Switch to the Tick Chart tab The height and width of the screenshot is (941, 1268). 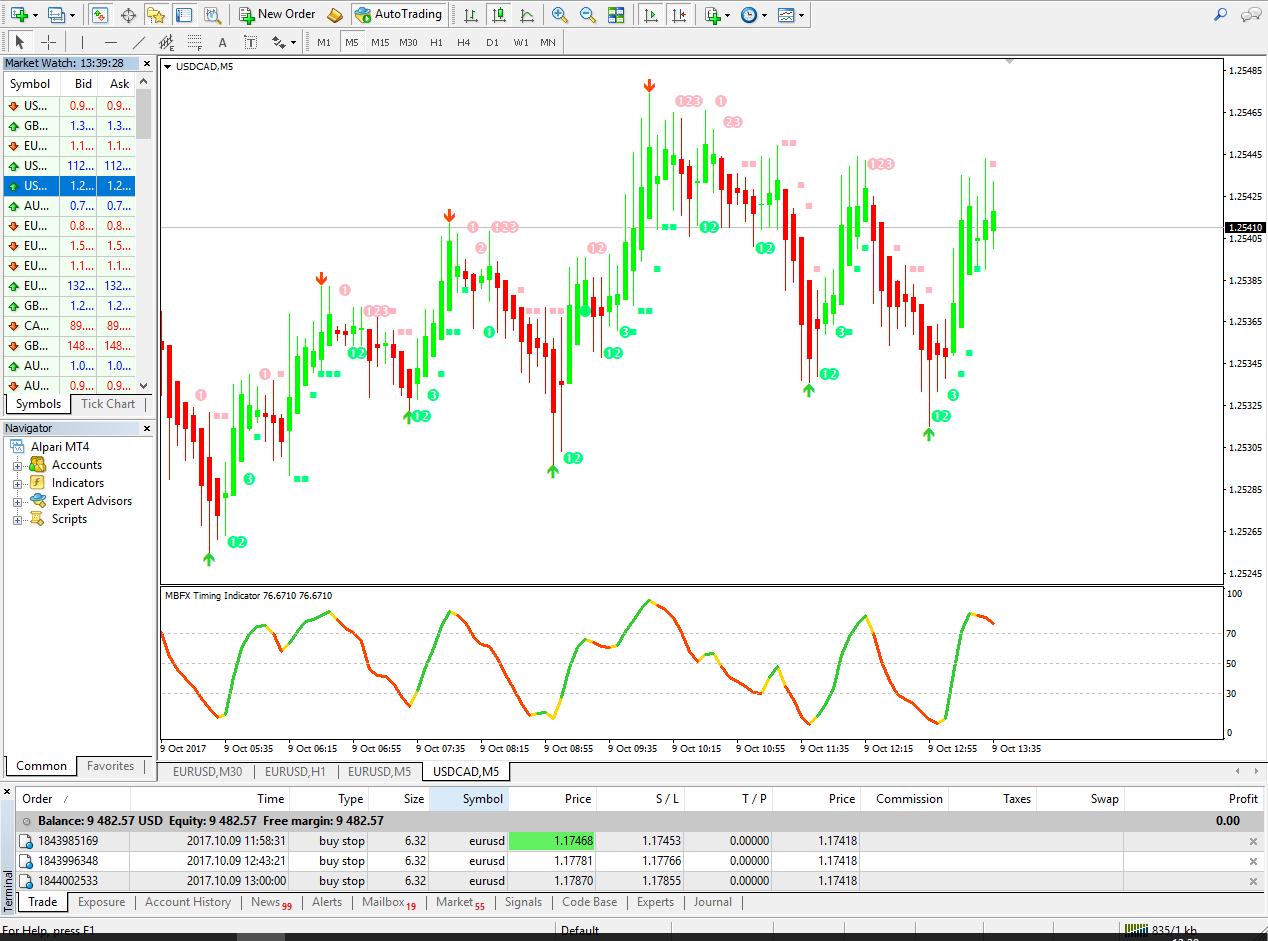click(x=108, y=404)
